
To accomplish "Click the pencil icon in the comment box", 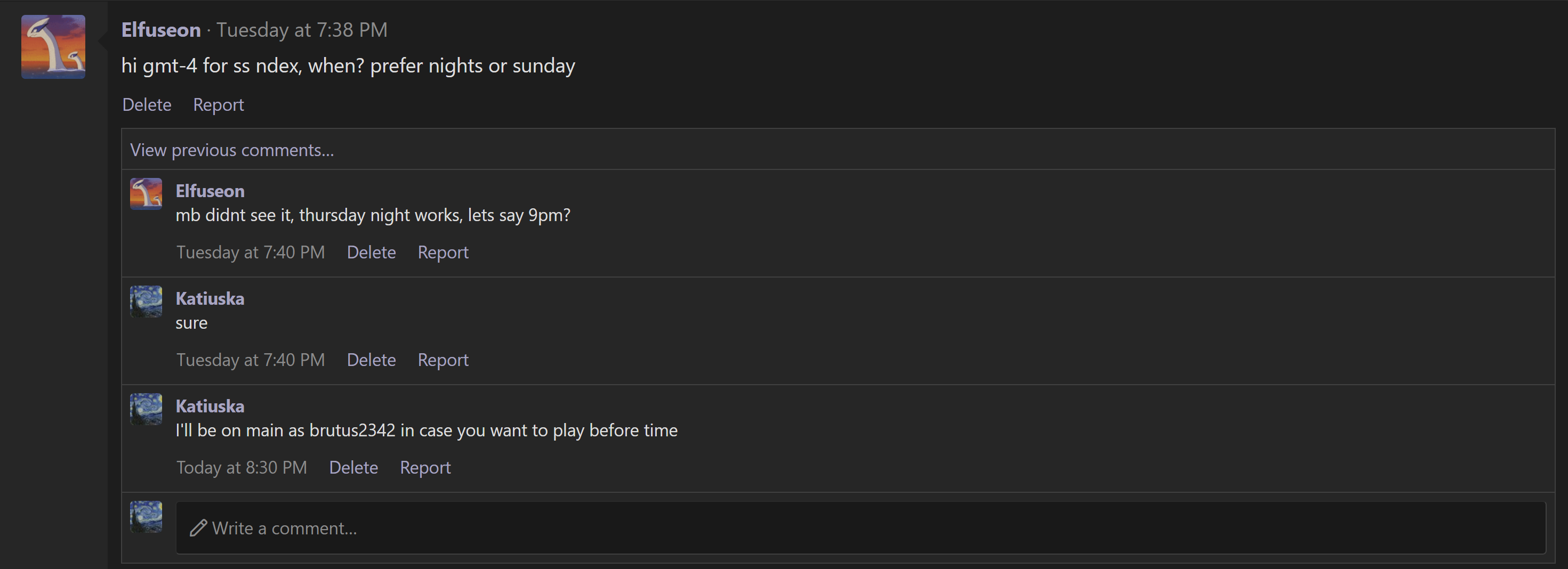I will 198,527.
